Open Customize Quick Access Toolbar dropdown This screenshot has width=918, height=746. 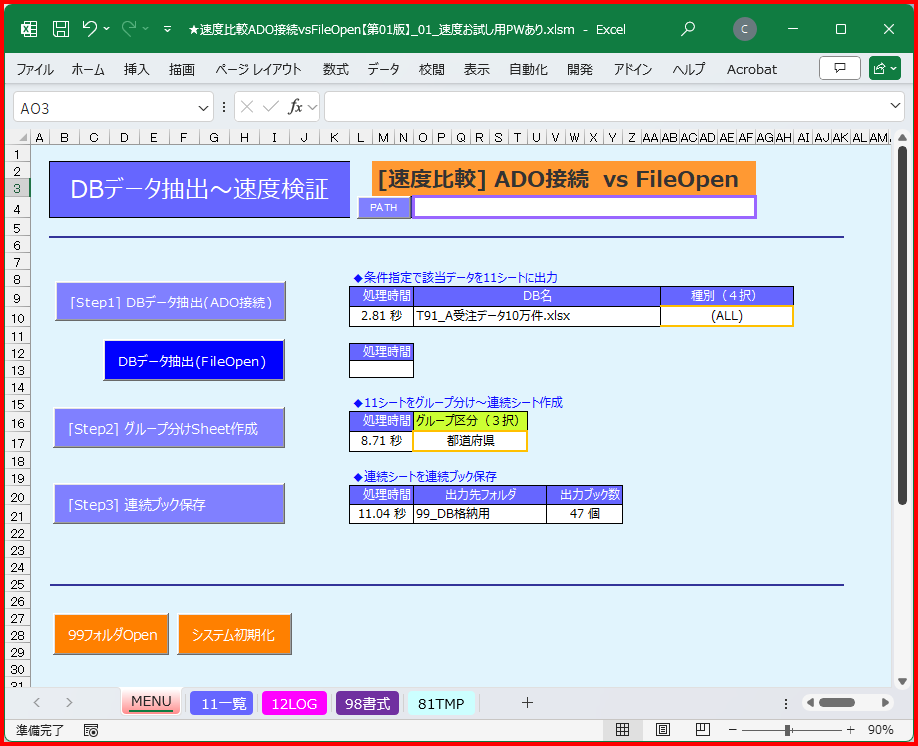[x=167, y=29]
